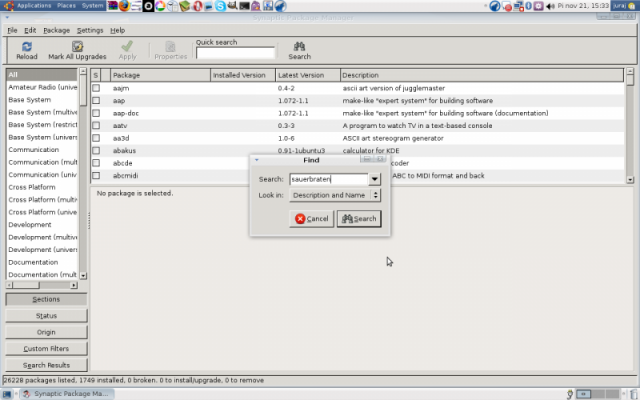Launch Skype from the top panel
Viewport: 640px width, 400px height.
220,6
